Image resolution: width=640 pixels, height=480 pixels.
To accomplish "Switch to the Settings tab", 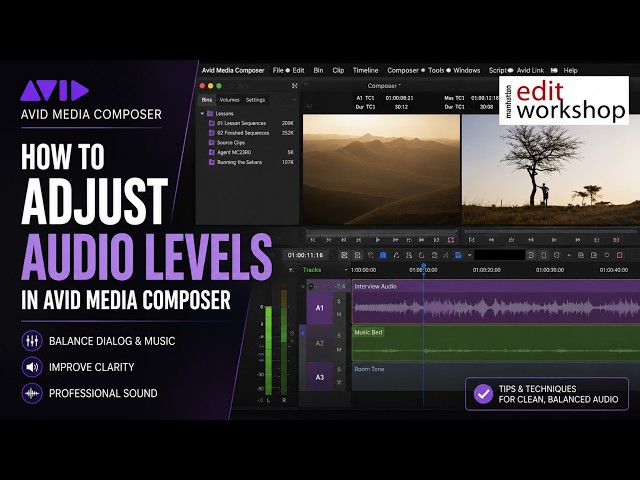I will tap(256, 100).
